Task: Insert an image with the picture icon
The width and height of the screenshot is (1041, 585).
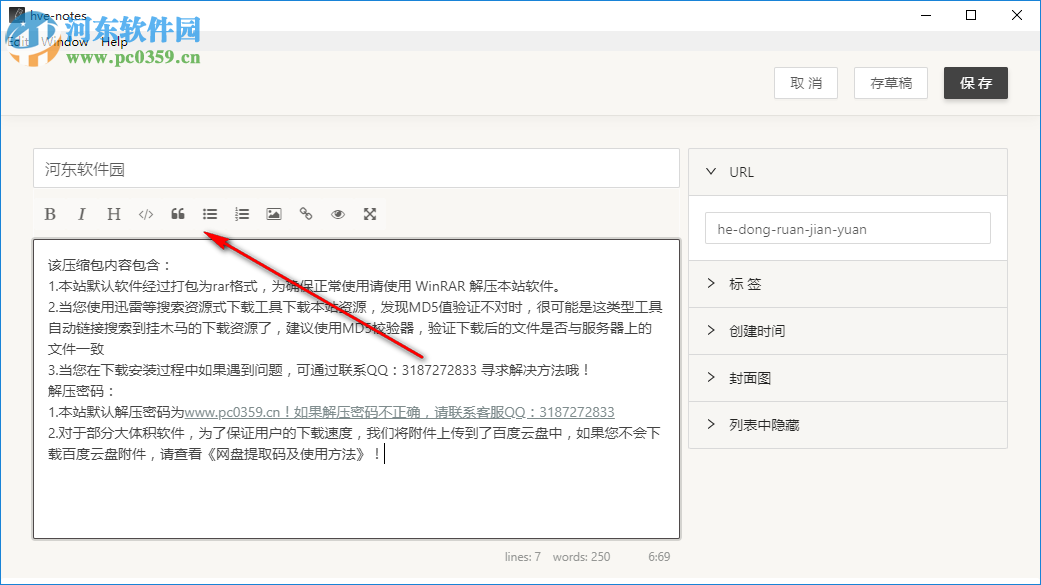Action: coord(274,214)
